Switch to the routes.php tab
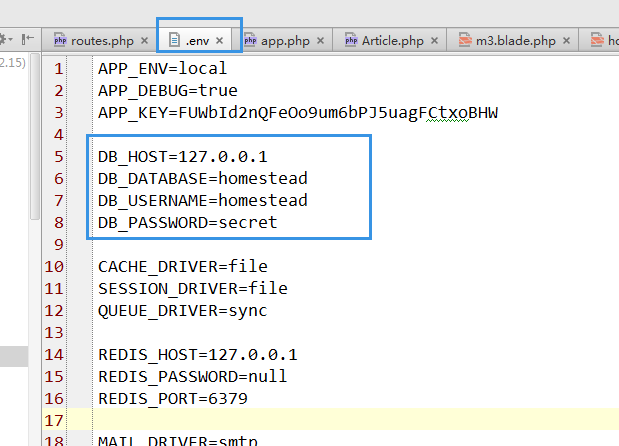This screenshot has width=619, height=446. 102,41
